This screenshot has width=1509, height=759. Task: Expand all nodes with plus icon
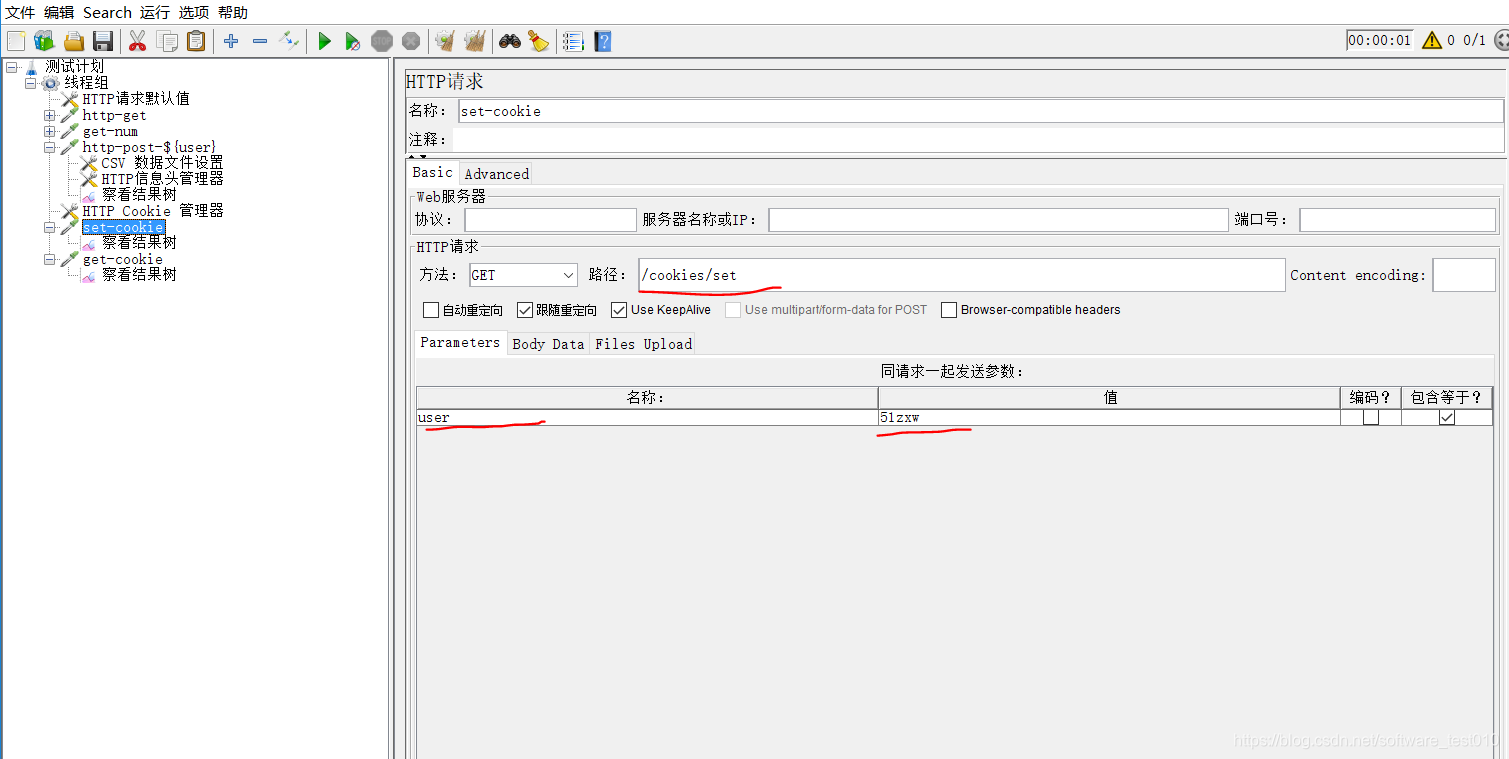[231, 41]
